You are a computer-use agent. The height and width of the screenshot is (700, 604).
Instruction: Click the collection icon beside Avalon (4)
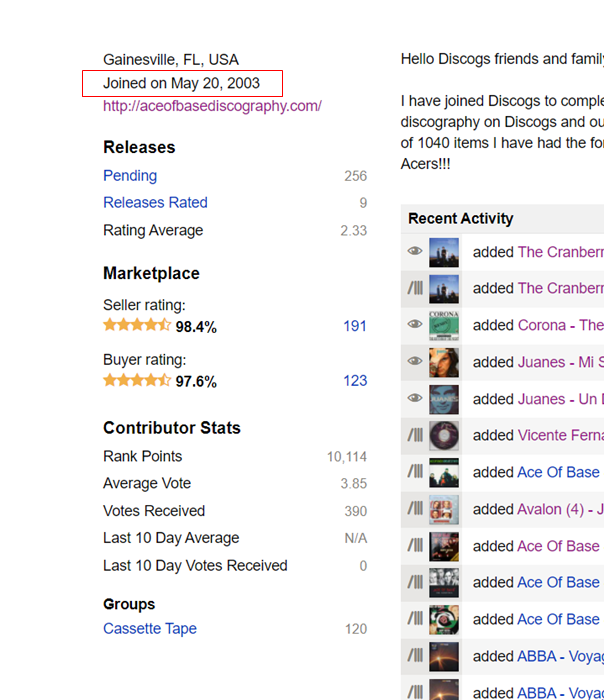pyautogui.click(x=415, y=509)
